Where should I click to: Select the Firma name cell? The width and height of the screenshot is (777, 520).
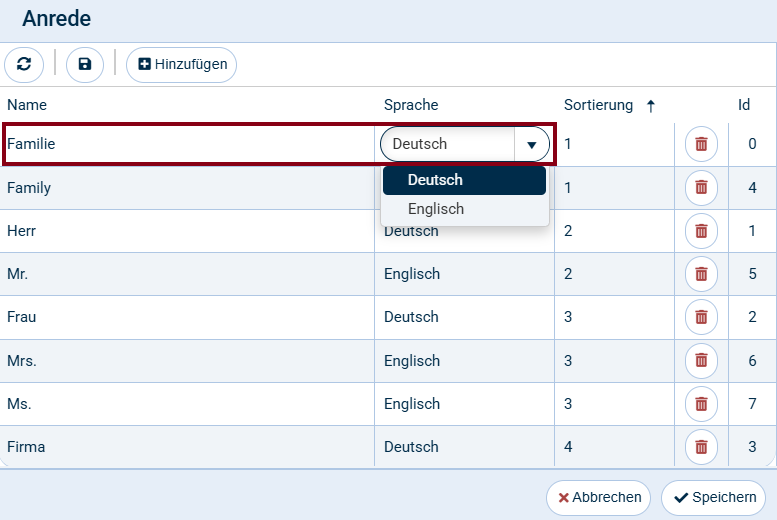(x=190, y=447)
